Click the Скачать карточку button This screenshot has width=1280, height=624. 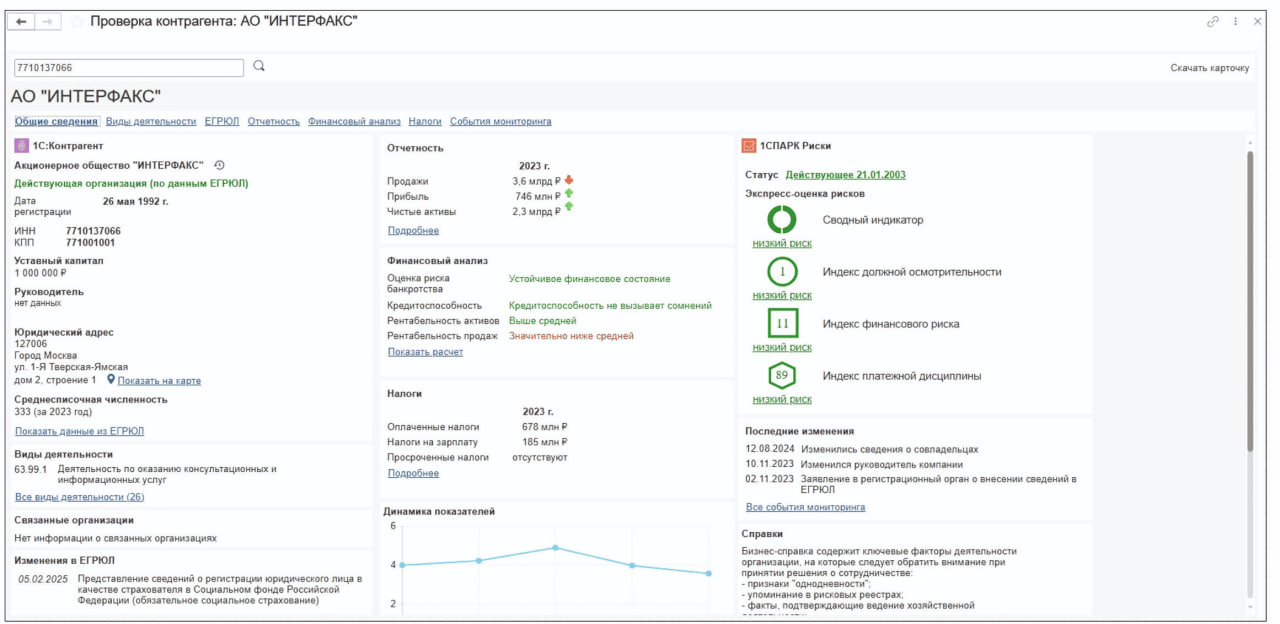[1210, 68]
